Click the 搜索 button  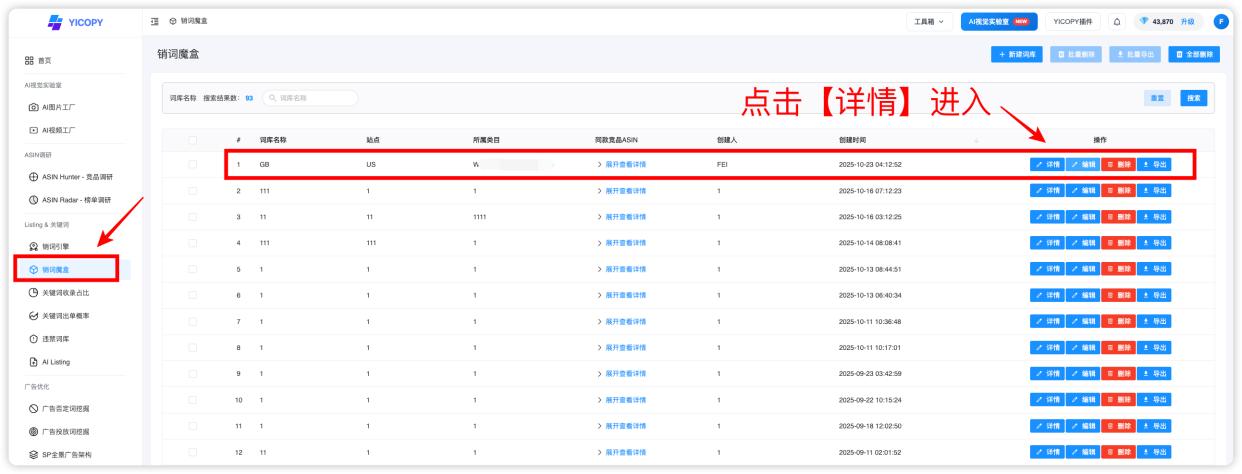point(1193,98)
